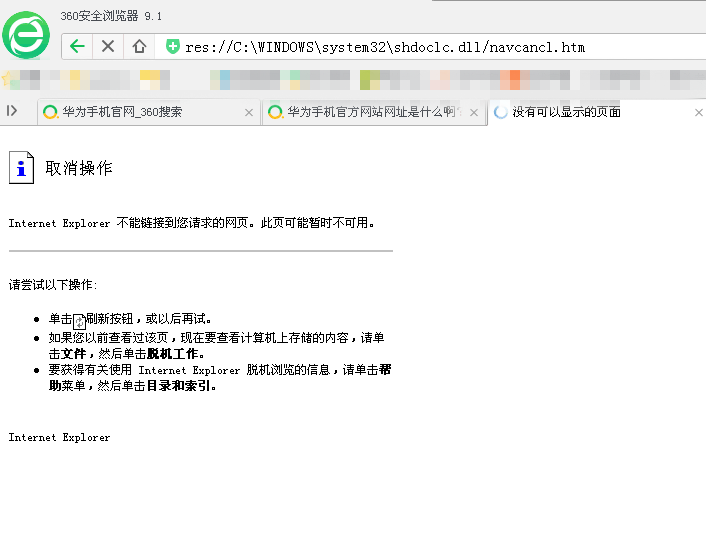Select the 没有可以显示的页面 tab
This screenshot has width=706, height=554.
[597, 112]
